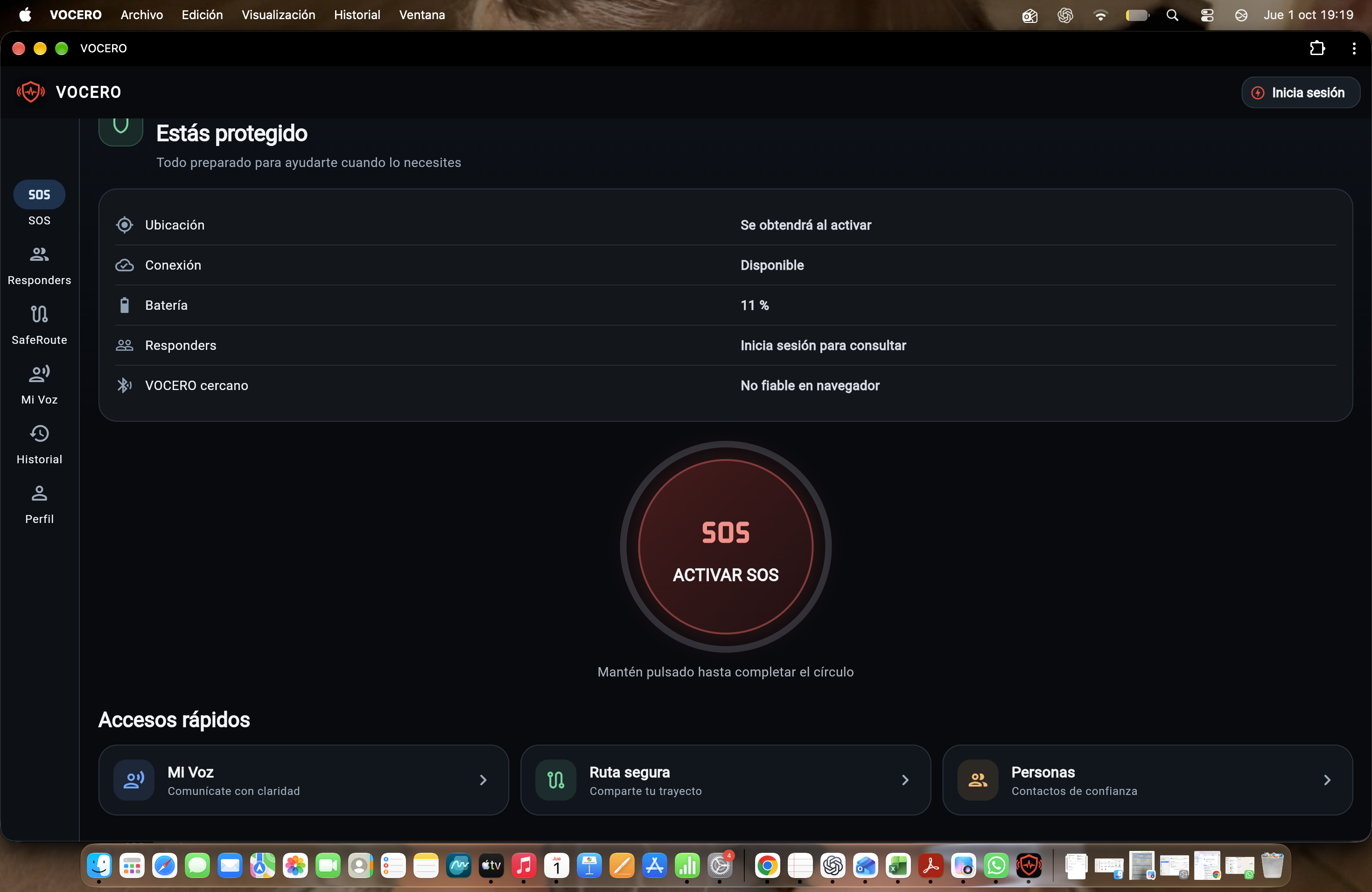Open Control Center in the menu bar
Screen dimensions: 1372x892
(1207, 15)
